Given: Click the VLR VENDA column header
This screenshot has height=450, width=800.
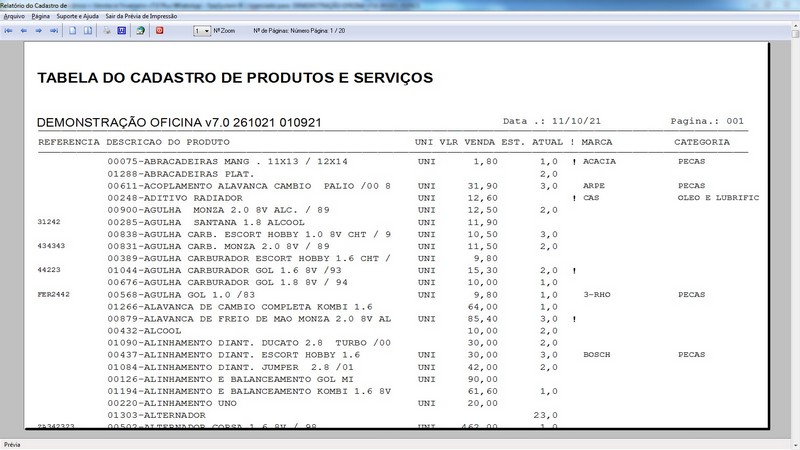Looking at the screenshot, I should (467, 142).
